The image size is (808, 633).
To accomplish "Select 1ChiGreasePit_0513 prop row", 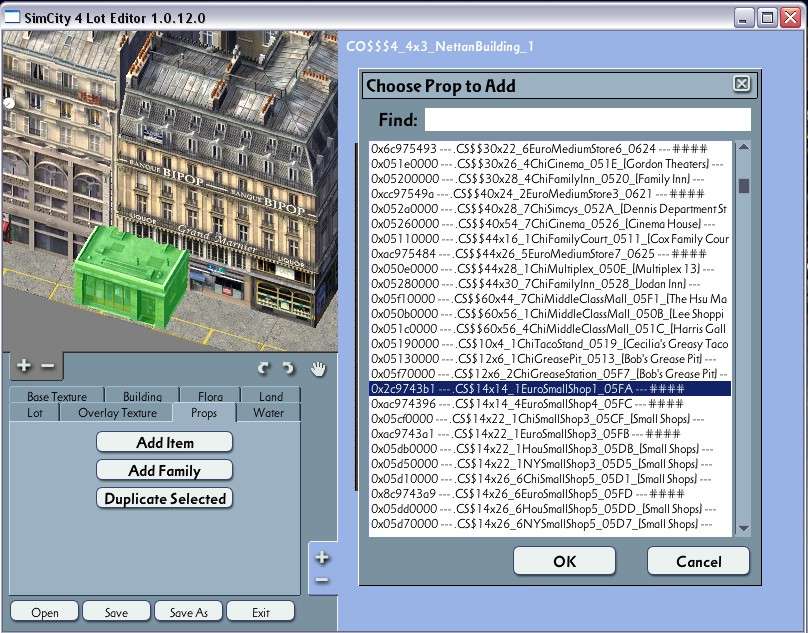I will pyautogui.click(x=550, y=358).
